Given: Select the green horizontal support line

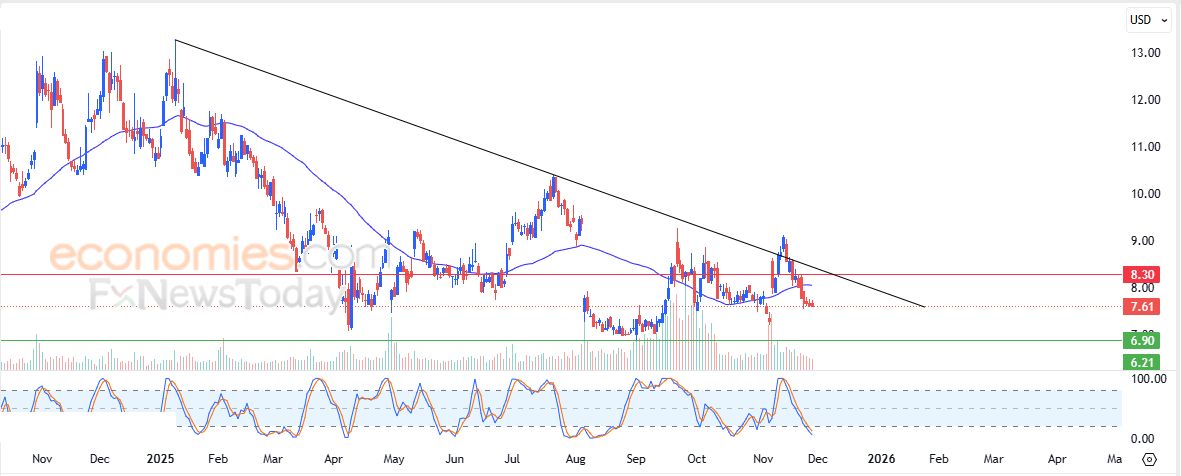Looking at the screenshot, I should [561, 340].
